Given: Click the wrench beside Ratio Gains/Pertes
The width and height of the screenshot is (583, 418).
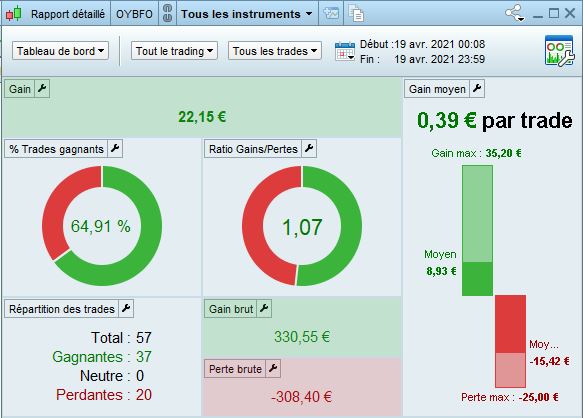Looking at the screenshot, I should click(x=309, y=148).
